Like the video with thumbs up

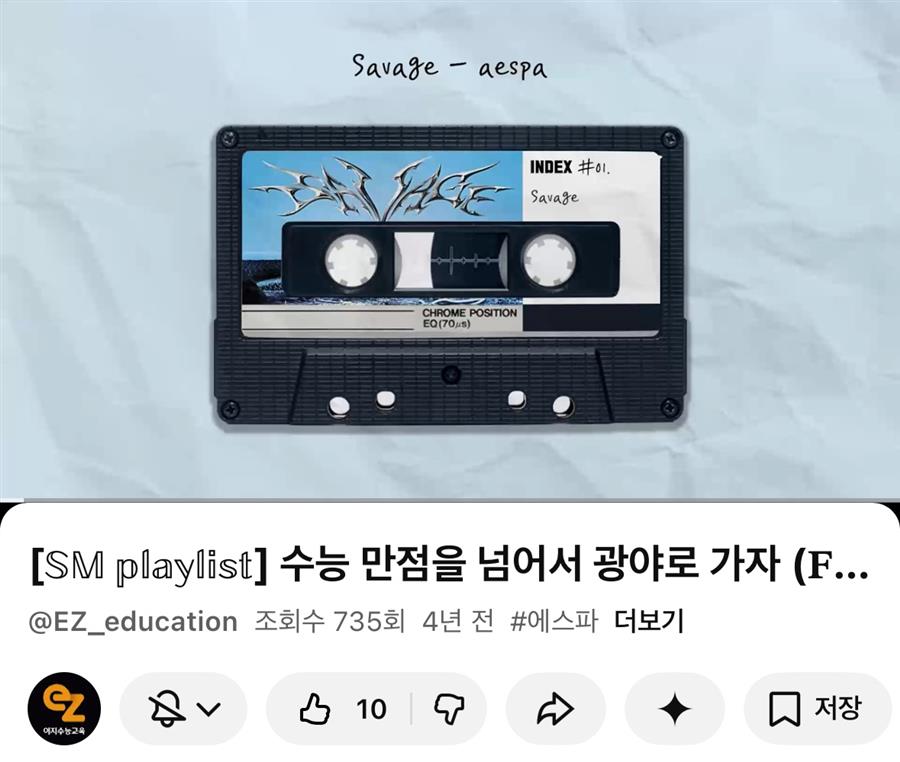click(315, 709)
